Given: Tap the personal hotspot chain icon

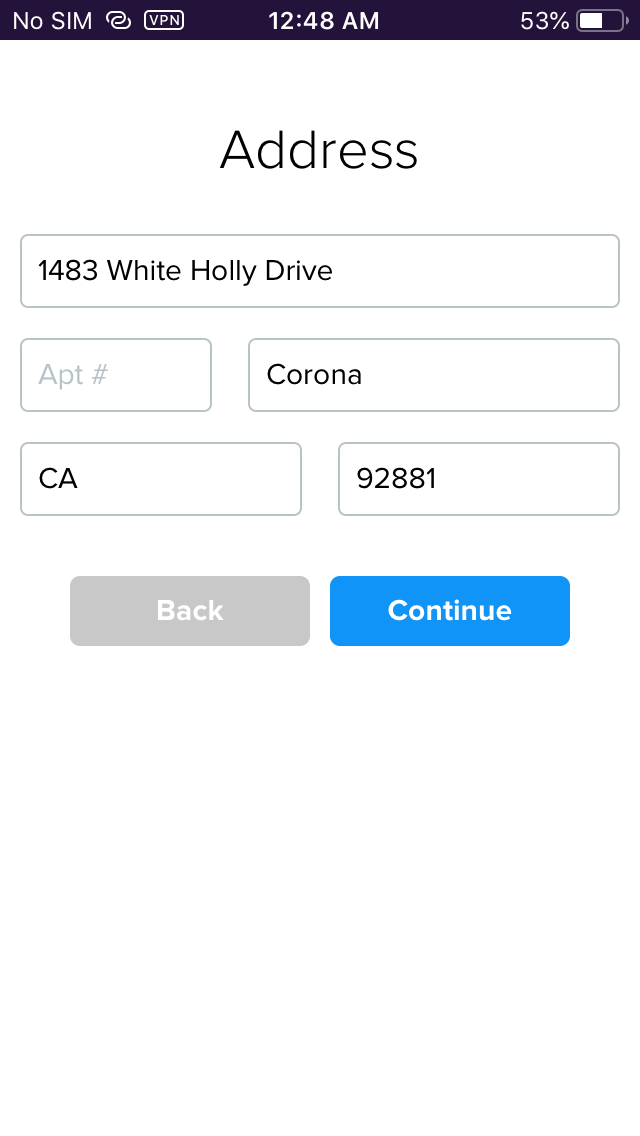Looking at the screenshot, I should (x=119, y=20).
